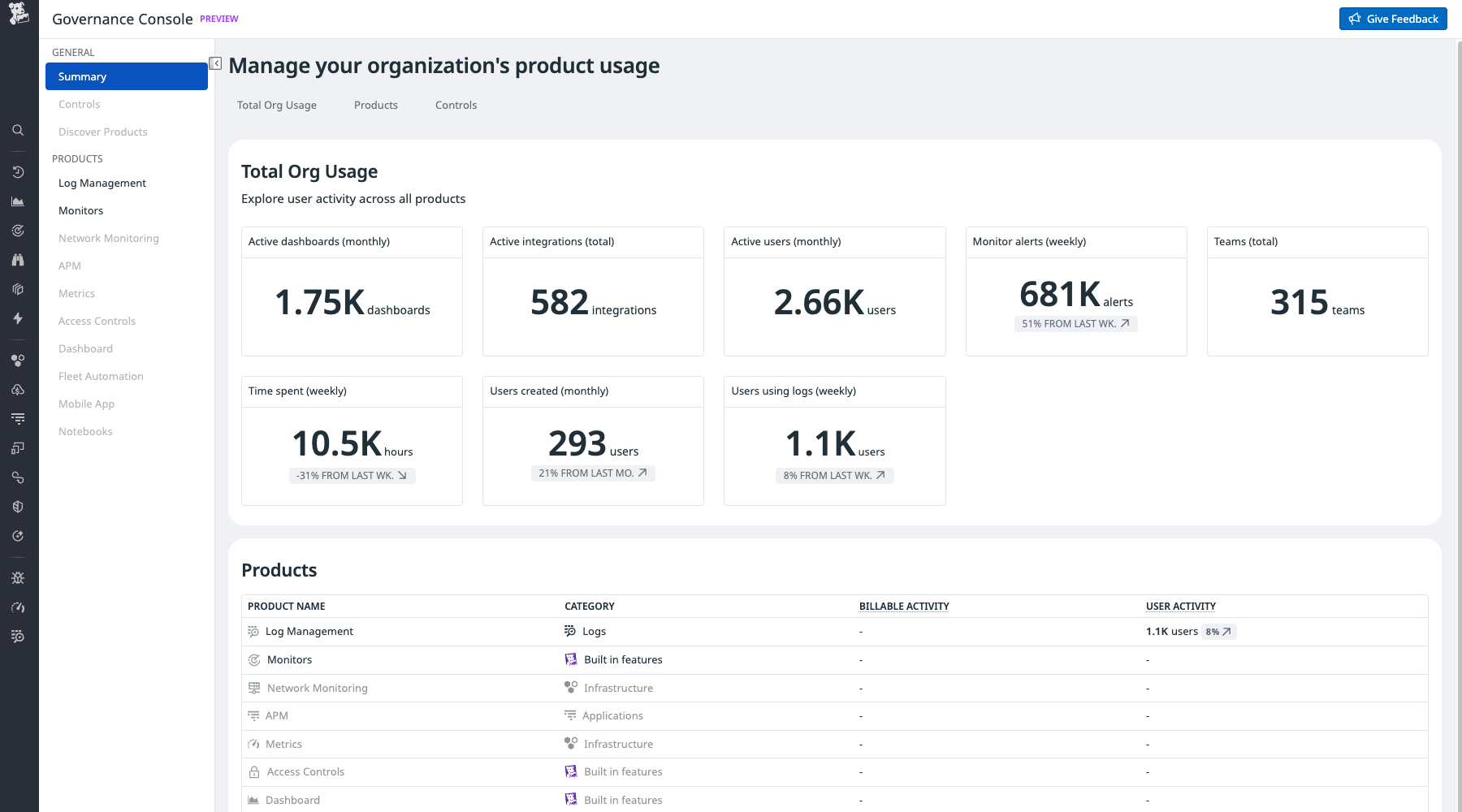Click the link icon in the lower sidebar rail
Image resolution: width=1462 pixels, height=812 pixels.
click(18, 477)
